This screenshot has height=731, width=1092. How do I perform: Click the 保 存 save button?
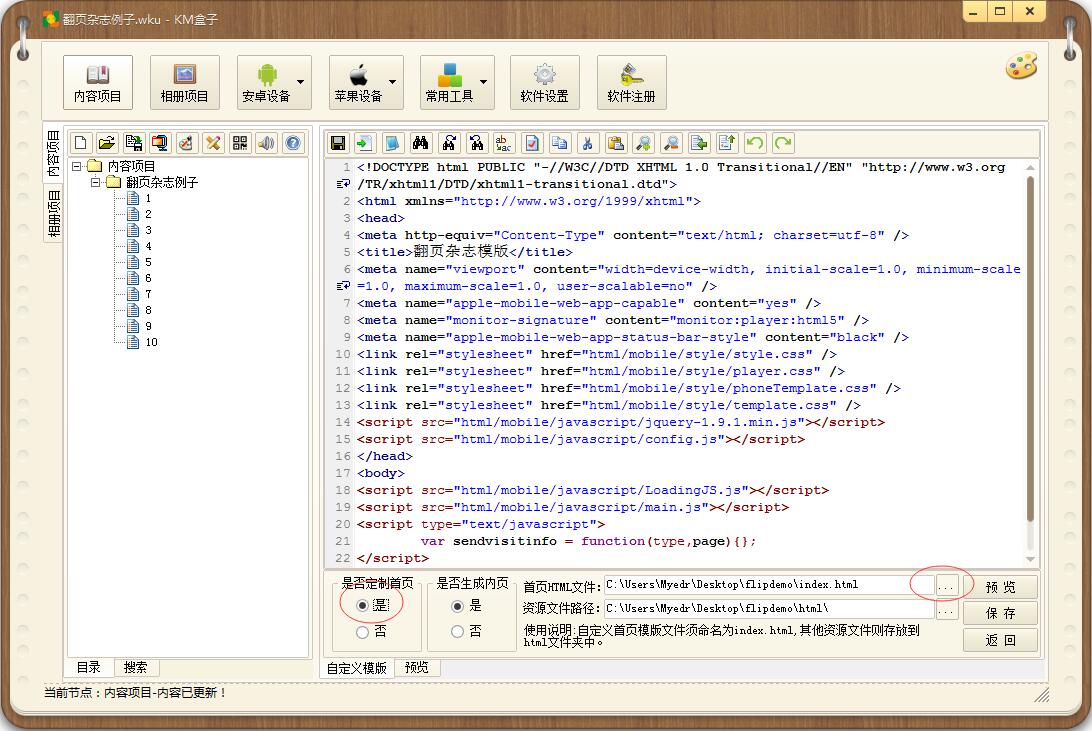[1000, 613]
